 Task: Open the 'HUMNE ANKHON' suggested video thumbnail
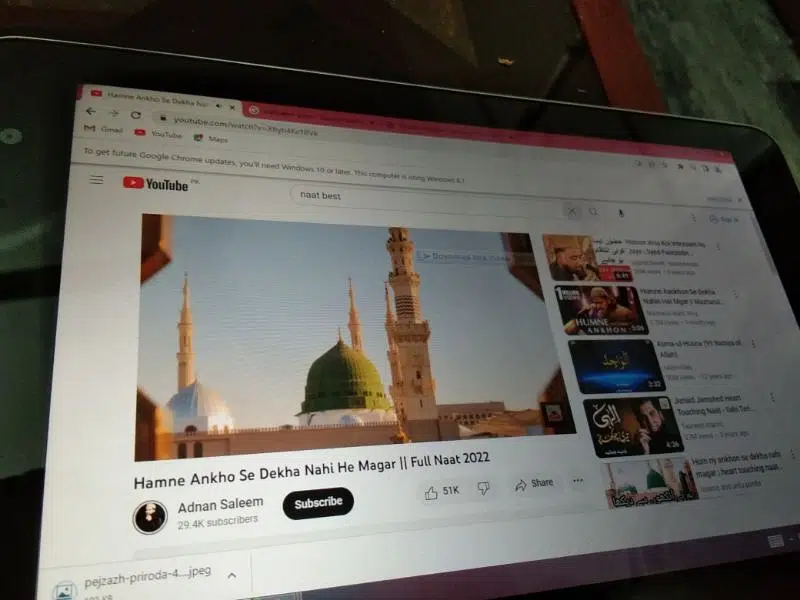(601, 310)
